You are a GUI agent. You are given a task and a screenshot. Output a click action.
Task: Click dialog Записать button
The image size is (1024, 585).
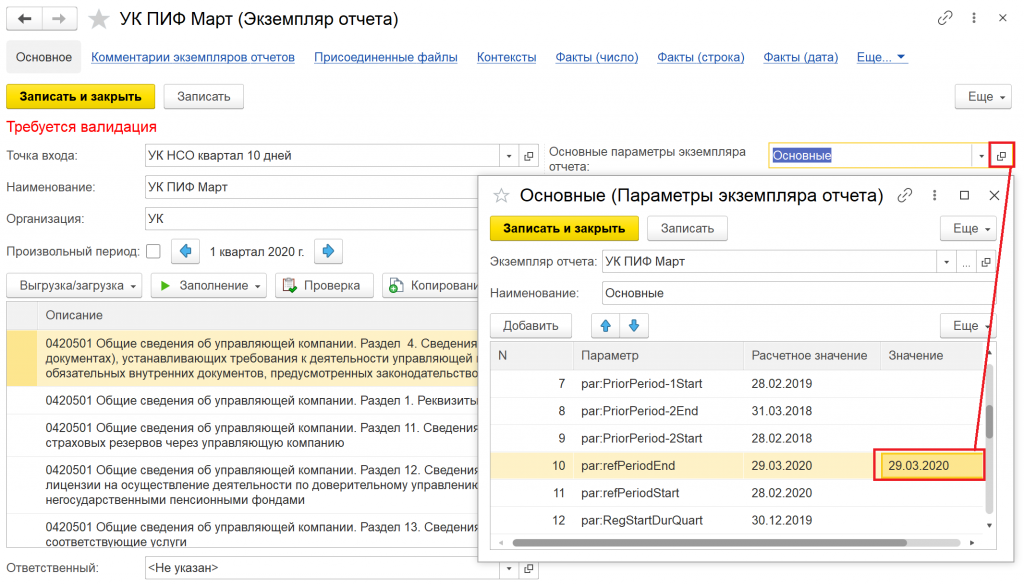[687, 229]
